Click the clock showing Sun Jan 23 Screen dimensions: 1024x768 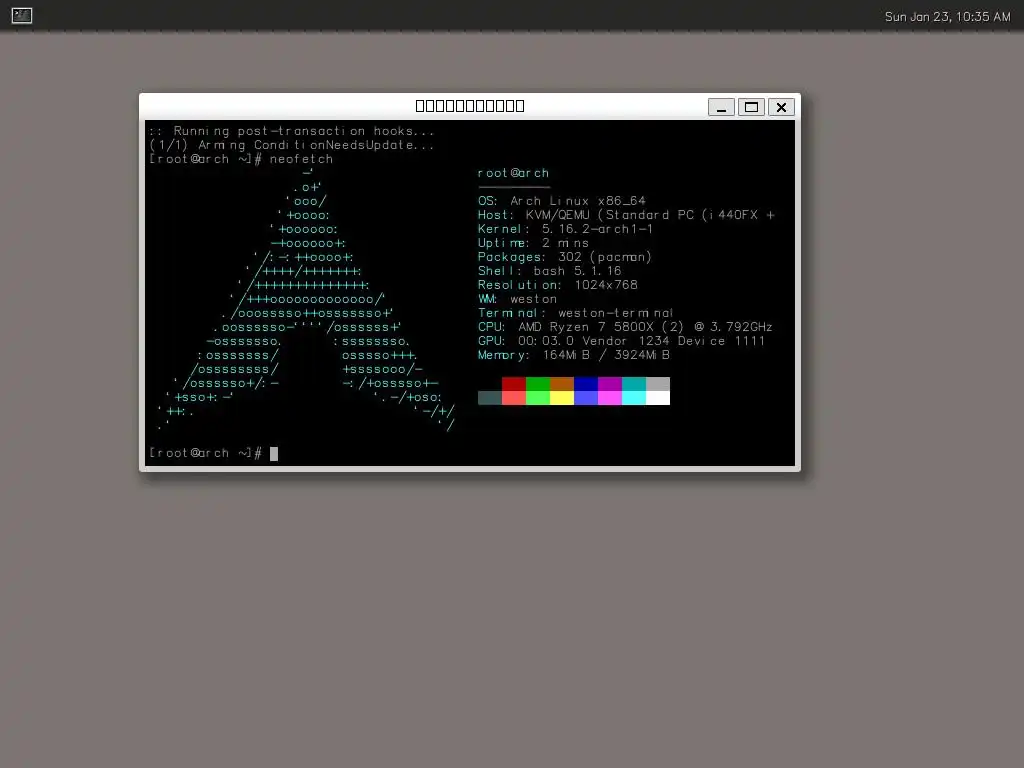pyautogui.click(x=947, y=17)
